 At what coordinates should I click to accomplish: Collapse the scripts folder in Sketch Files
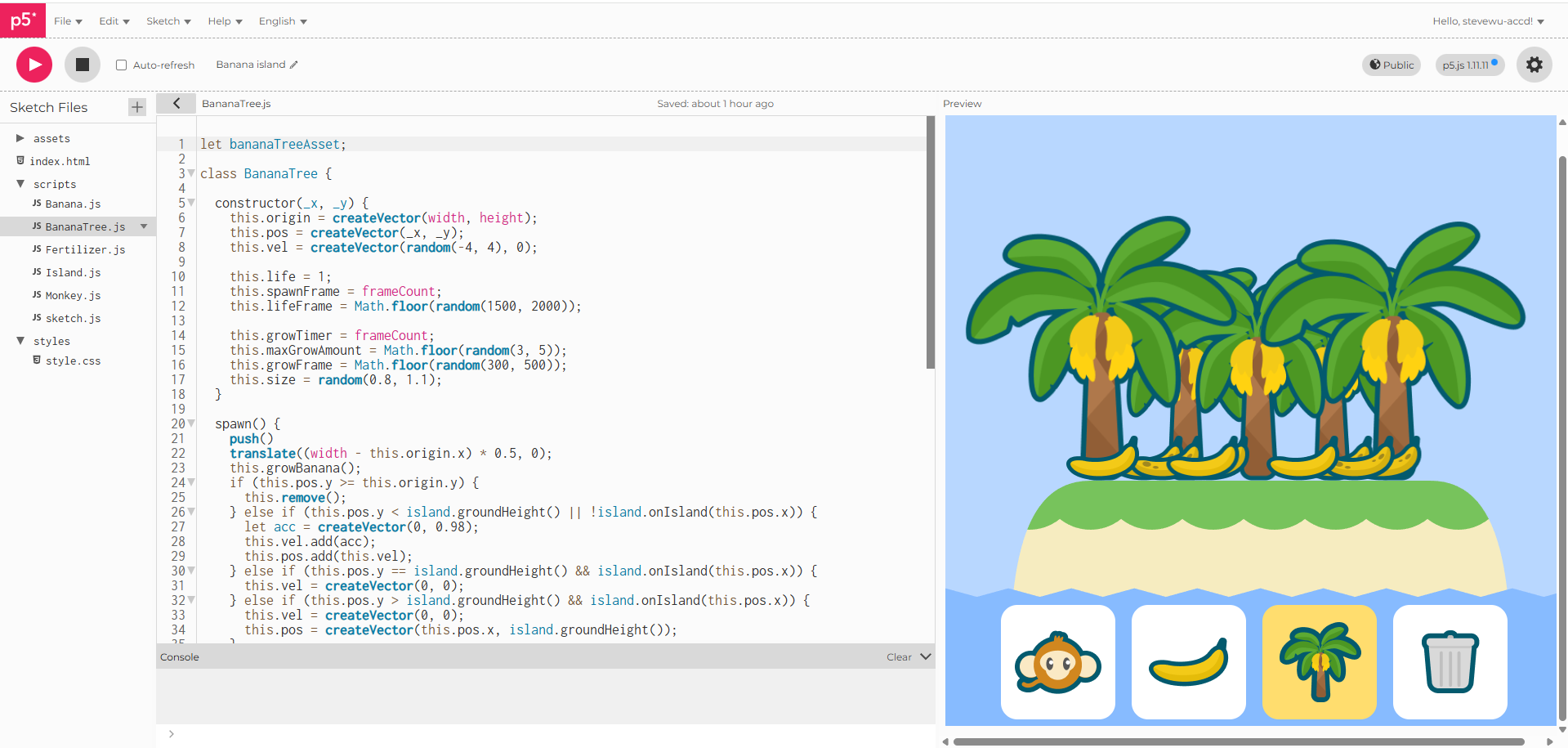[x=21, y=184]
